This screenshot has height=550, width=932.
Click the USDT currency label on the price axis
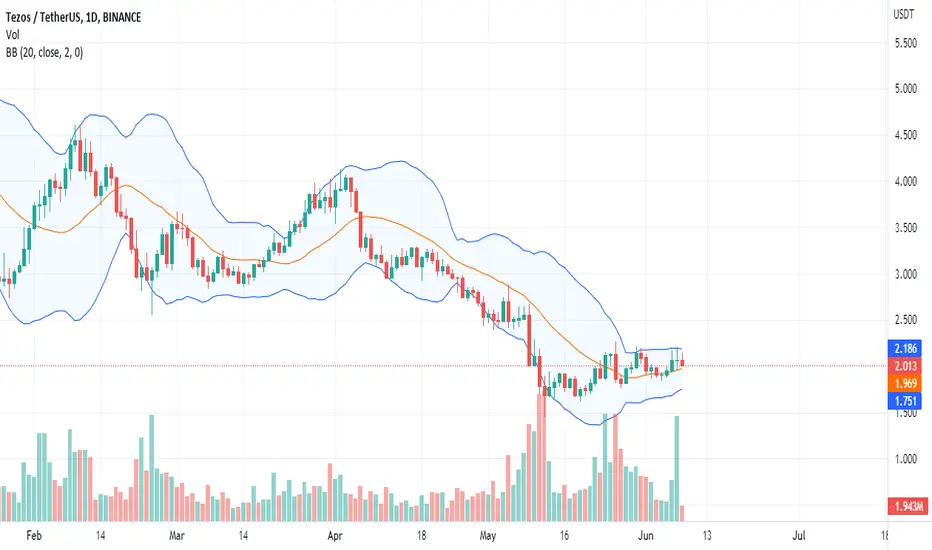click(x=903, y=14)
